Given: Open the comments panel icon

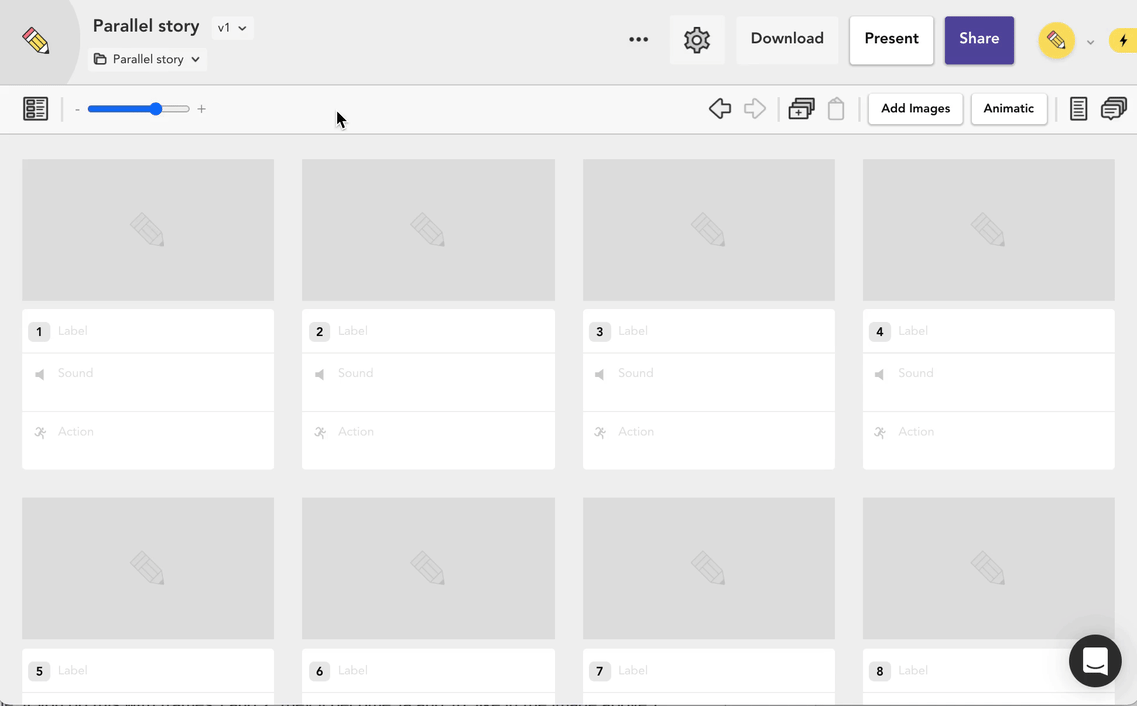Looking at the screenshot, I should pos(1114,109).
